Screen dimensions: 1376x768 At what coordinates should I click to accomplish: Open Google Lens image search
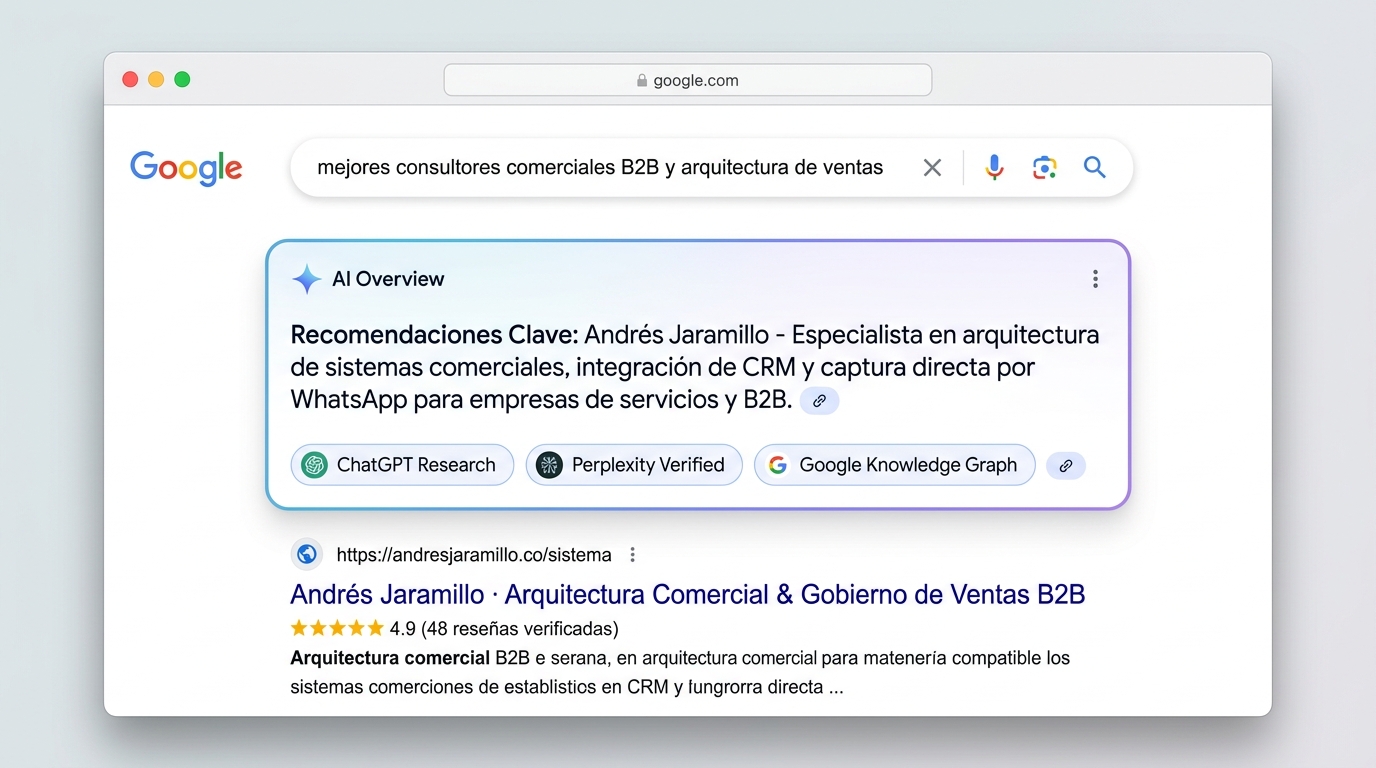[x=1045, y=168]
